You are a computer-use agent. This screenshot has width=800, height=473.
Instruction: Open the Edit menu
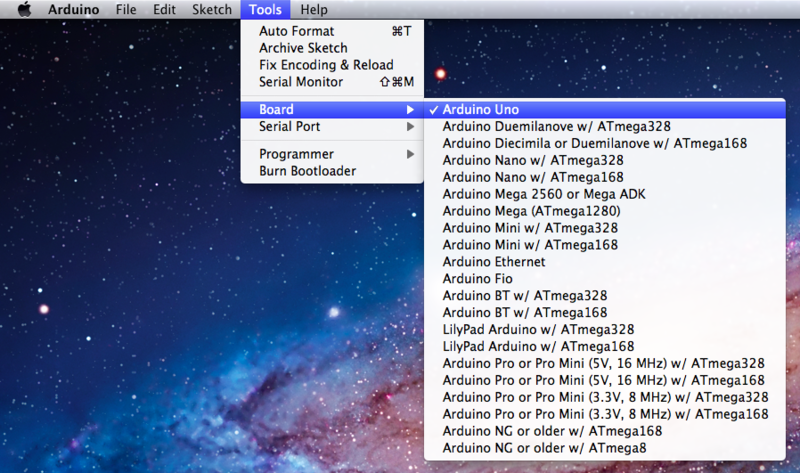point(164,9)
